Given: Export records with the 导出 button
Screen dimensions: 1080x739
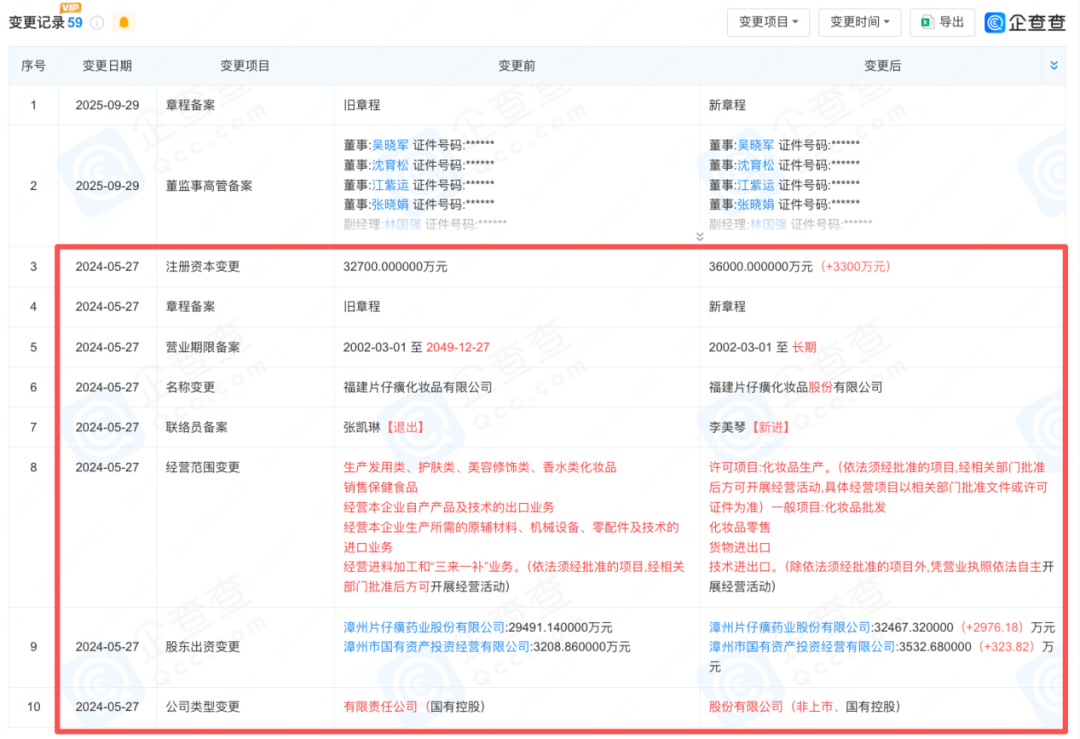Looking at the screenshot, I should click(x=942, y=22).
